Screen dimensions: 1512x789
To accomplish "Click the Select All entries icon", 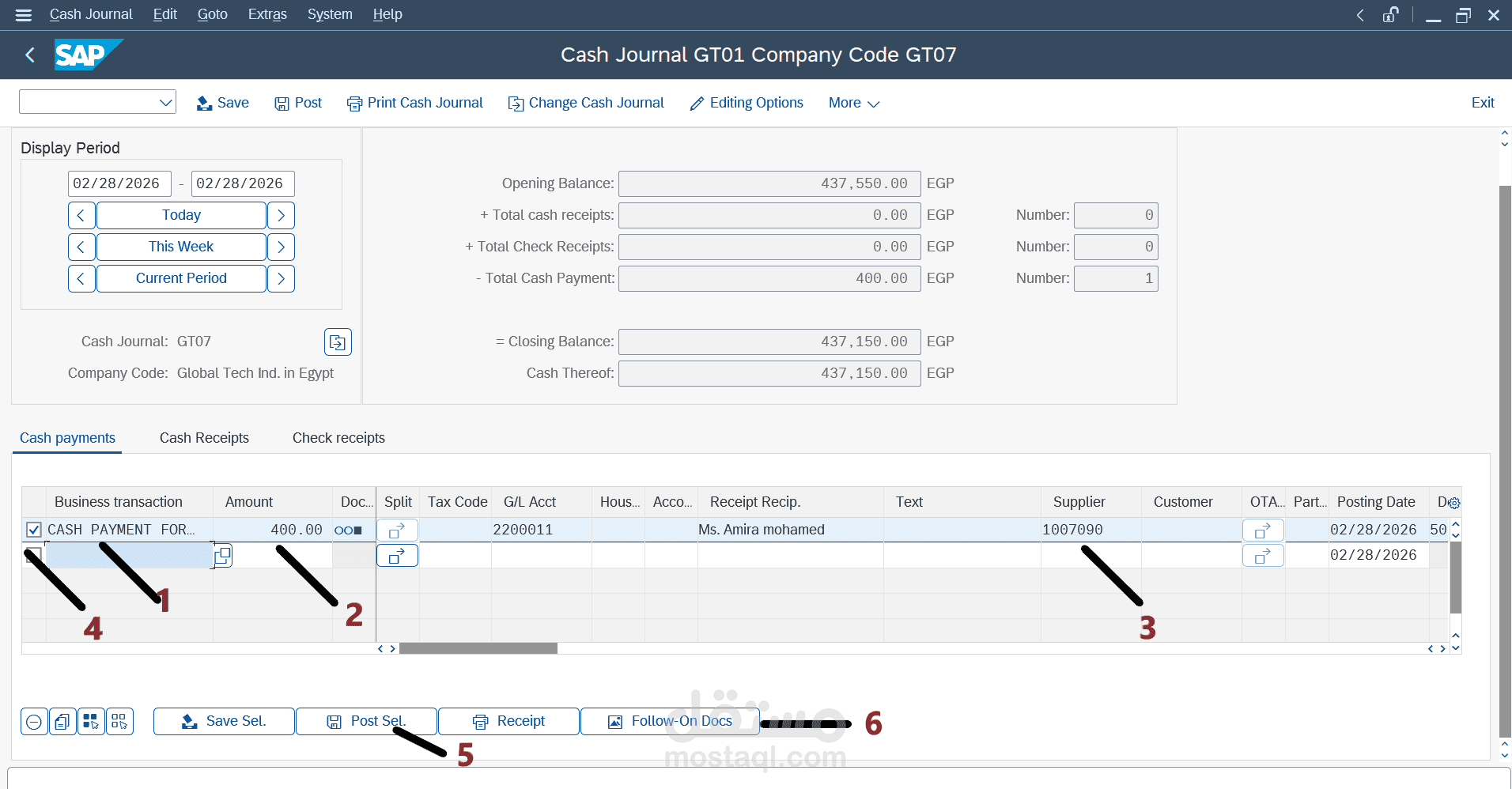I will (x=91, y=721).
